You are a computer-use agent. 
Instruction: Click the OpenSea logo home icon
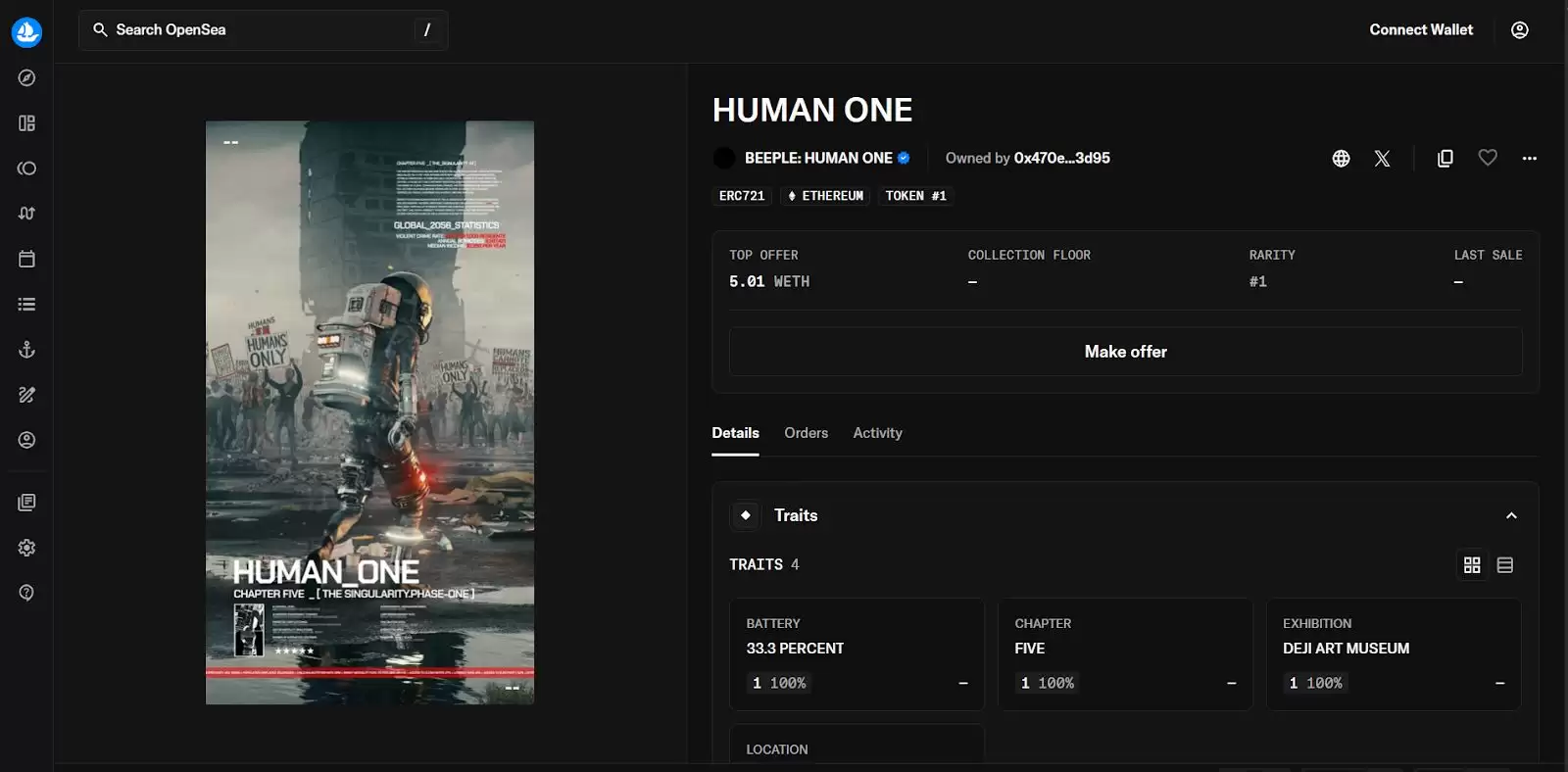click(26, 31)
